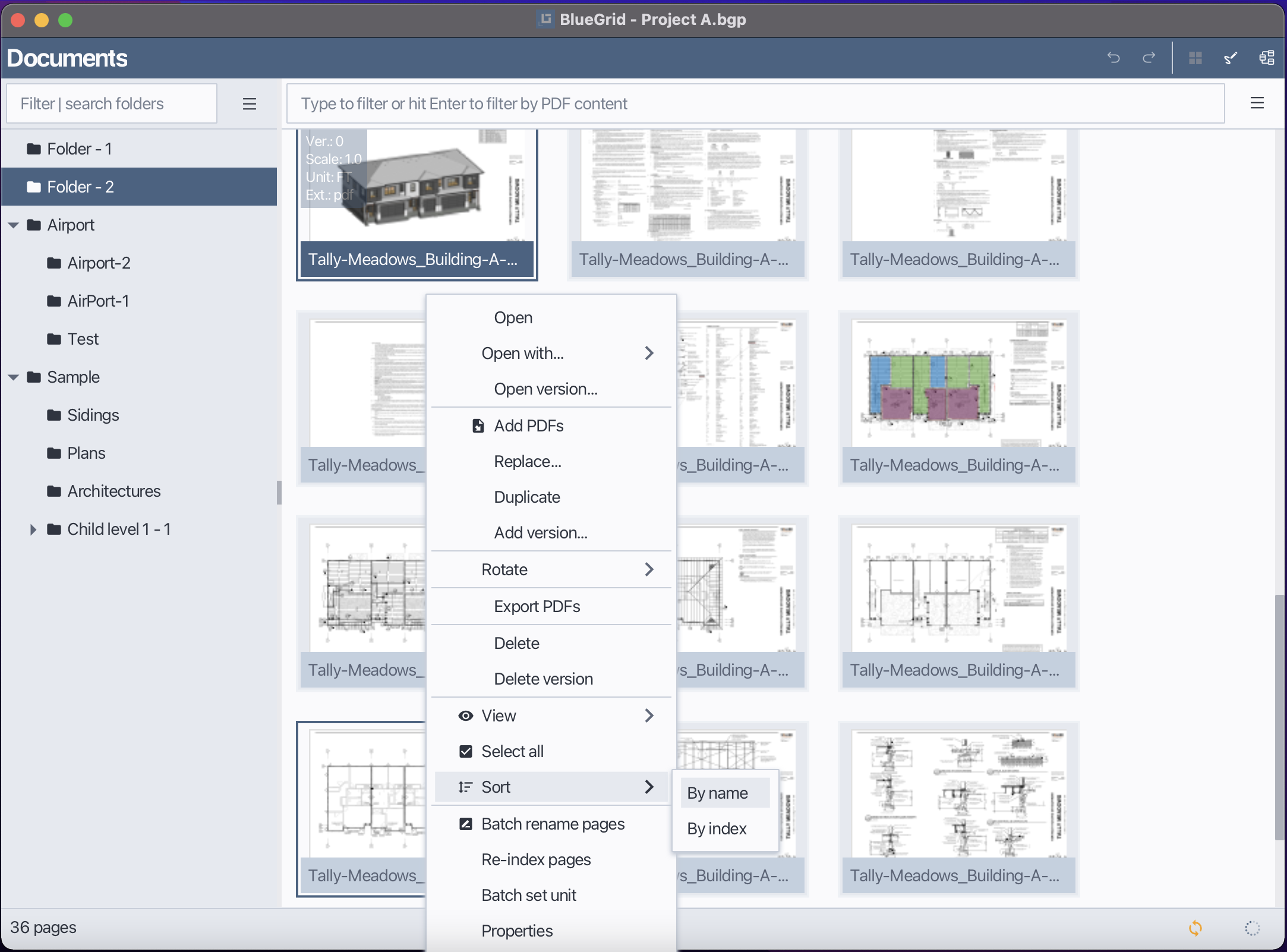Image resolution: width=1287 pixels, height=952 pixels.
Task: Click the View eye toggle
Action: 465,715
